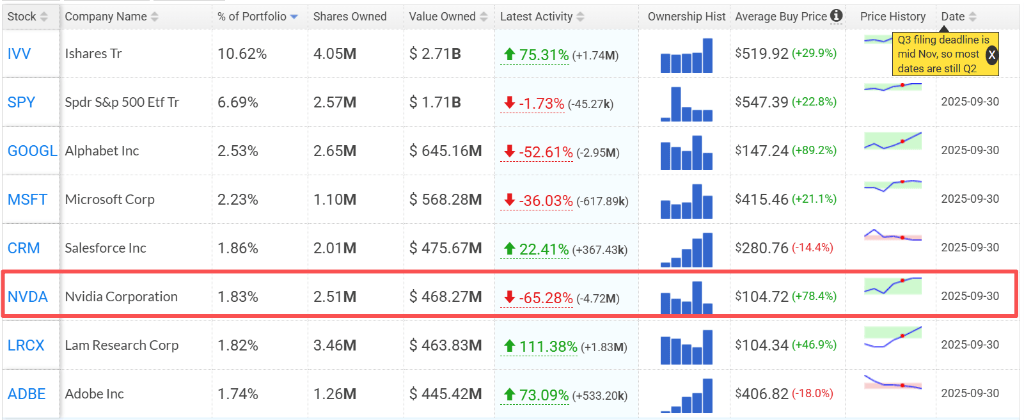Click the Average Buy Price info icon
The height and width of the screenshot is (420, 1024).
coord(836,16)
